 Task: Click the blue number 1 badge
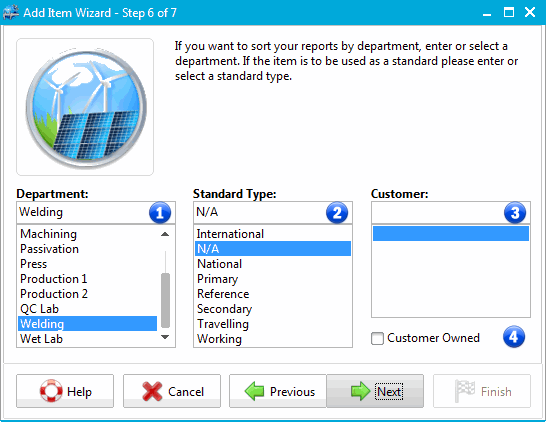click(x=160, y=213)
